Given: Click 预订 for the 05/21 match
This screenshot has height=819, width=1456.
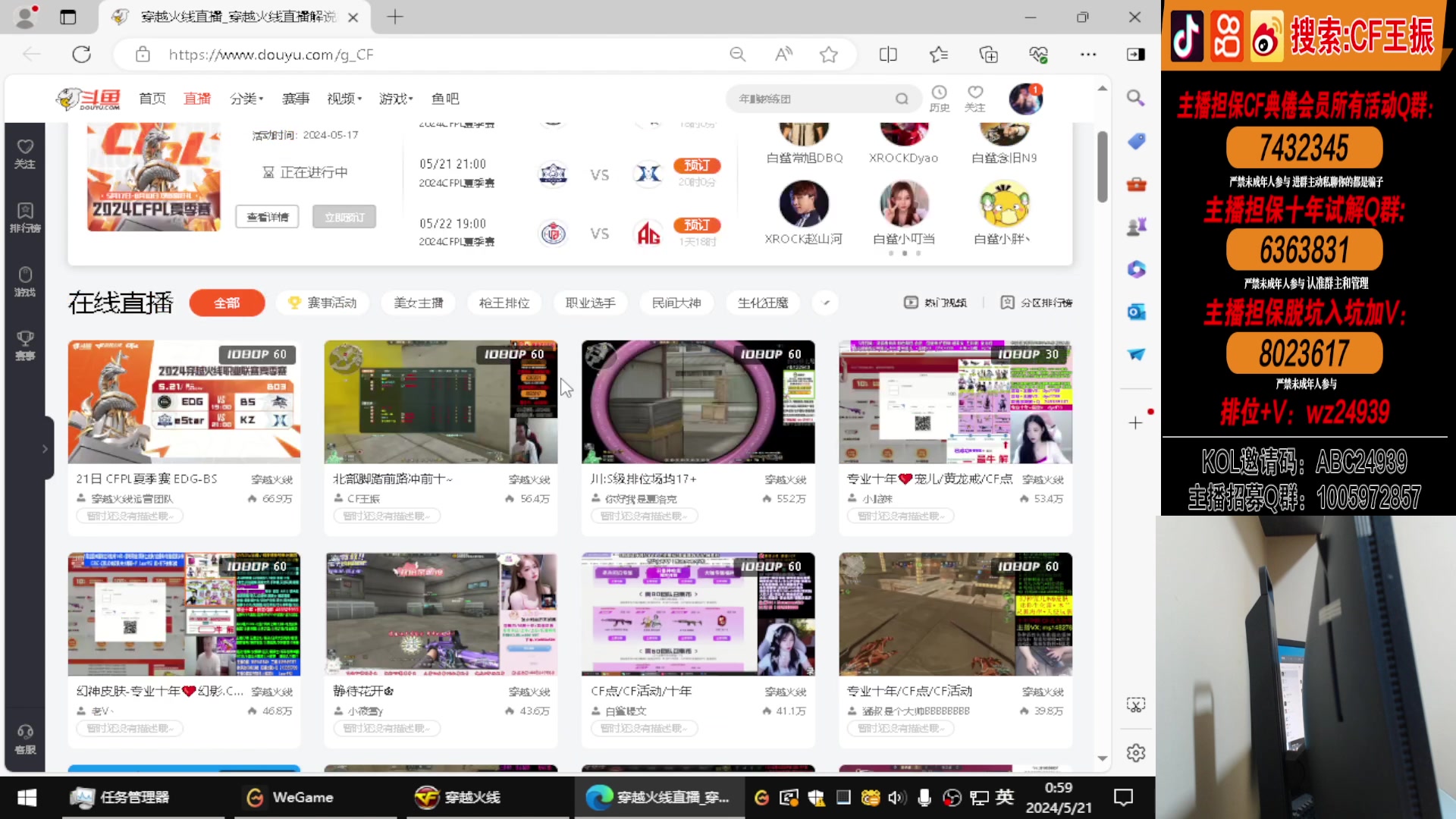Looking at the screenshot, I should 696,165.
